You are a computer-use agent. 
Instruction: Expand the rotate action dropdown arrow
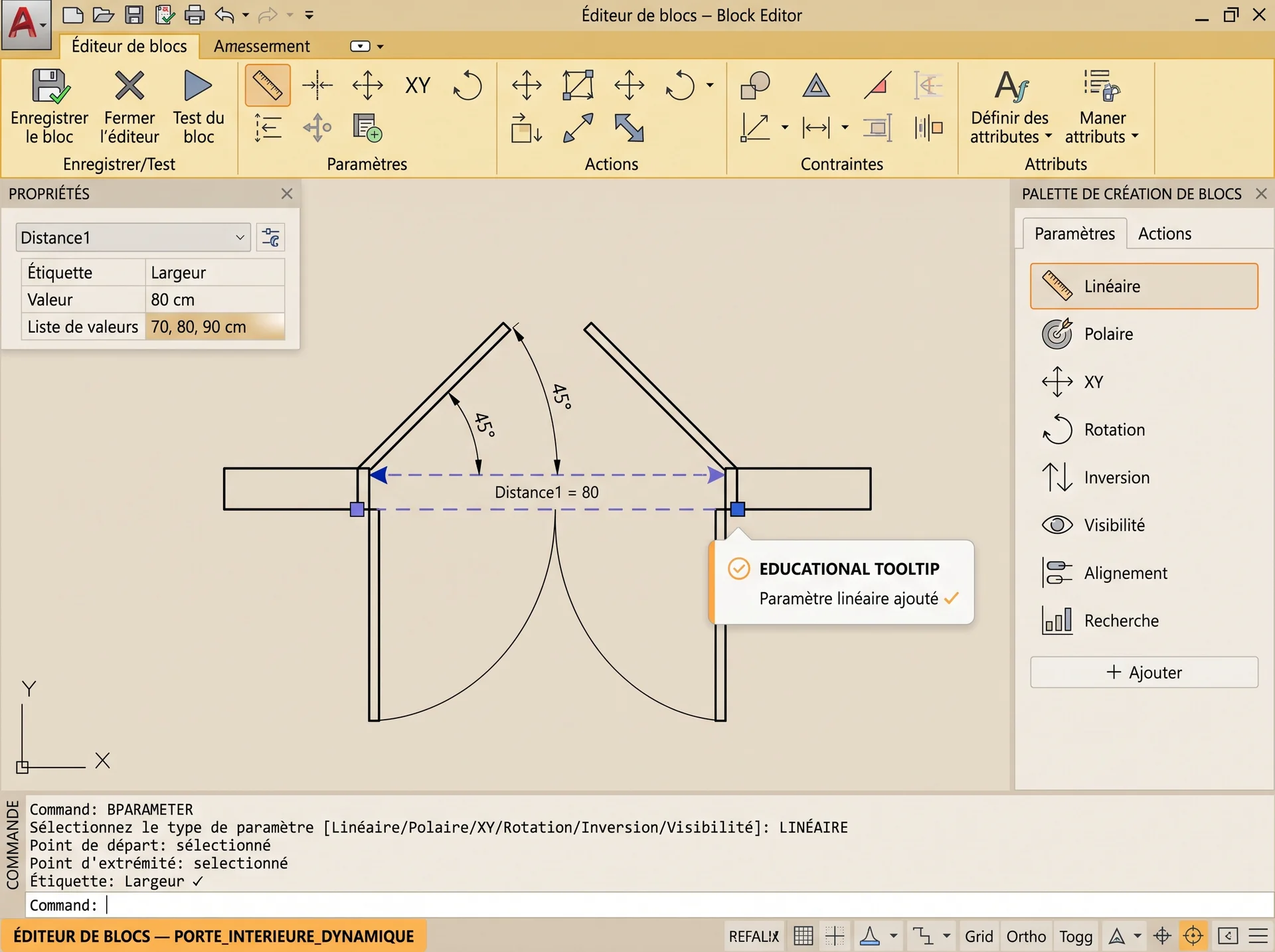pyautogui.click(x=710, y=85)
